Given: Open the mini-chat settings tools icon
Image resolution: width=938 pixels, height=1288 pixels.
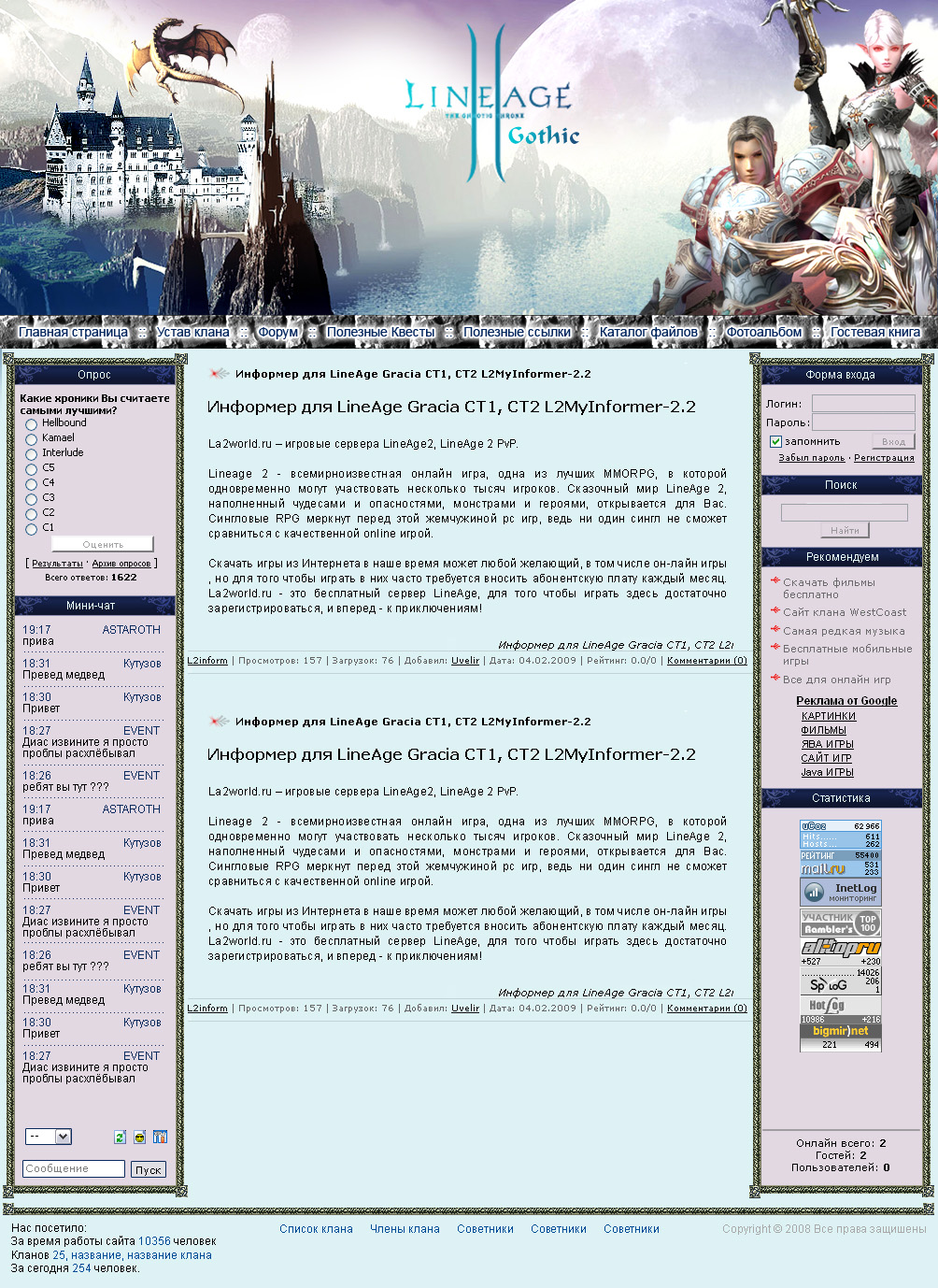Looking at the screenshot, I should pyautogui.click(x=160, y=1138).
